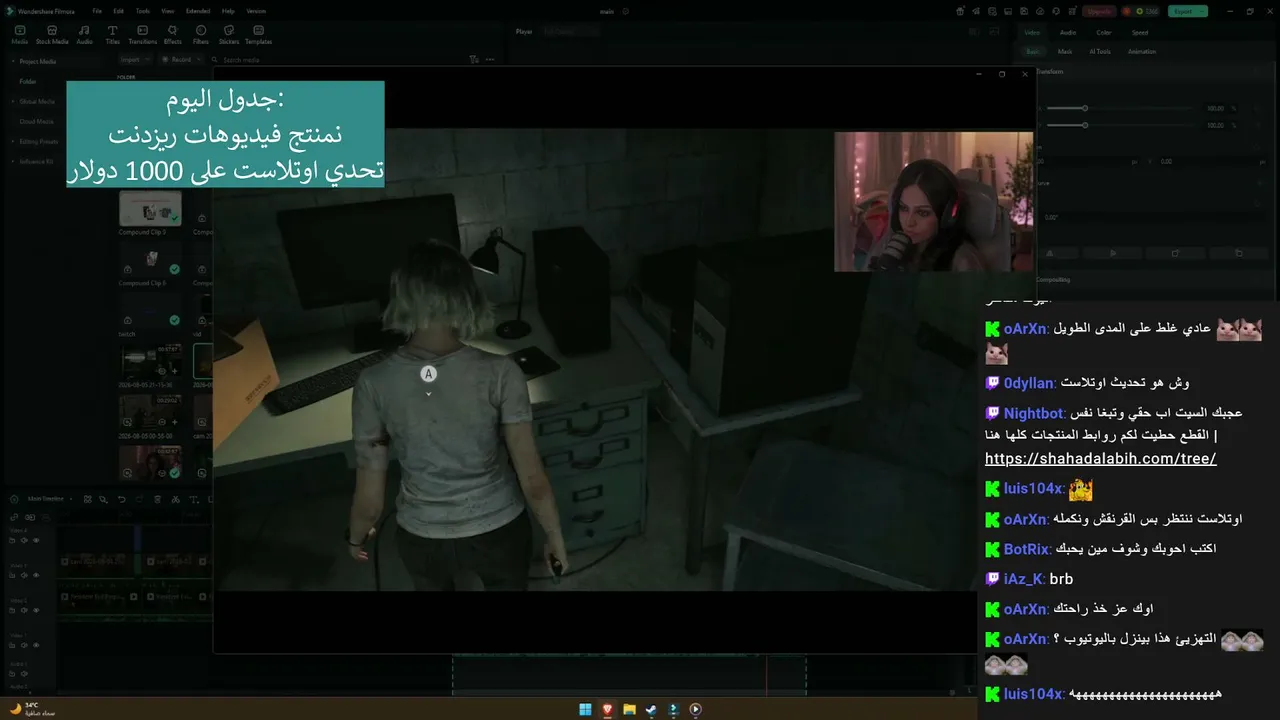
Task: Click the Delete icon in timeline toolbar
Action: click(158, 499)
